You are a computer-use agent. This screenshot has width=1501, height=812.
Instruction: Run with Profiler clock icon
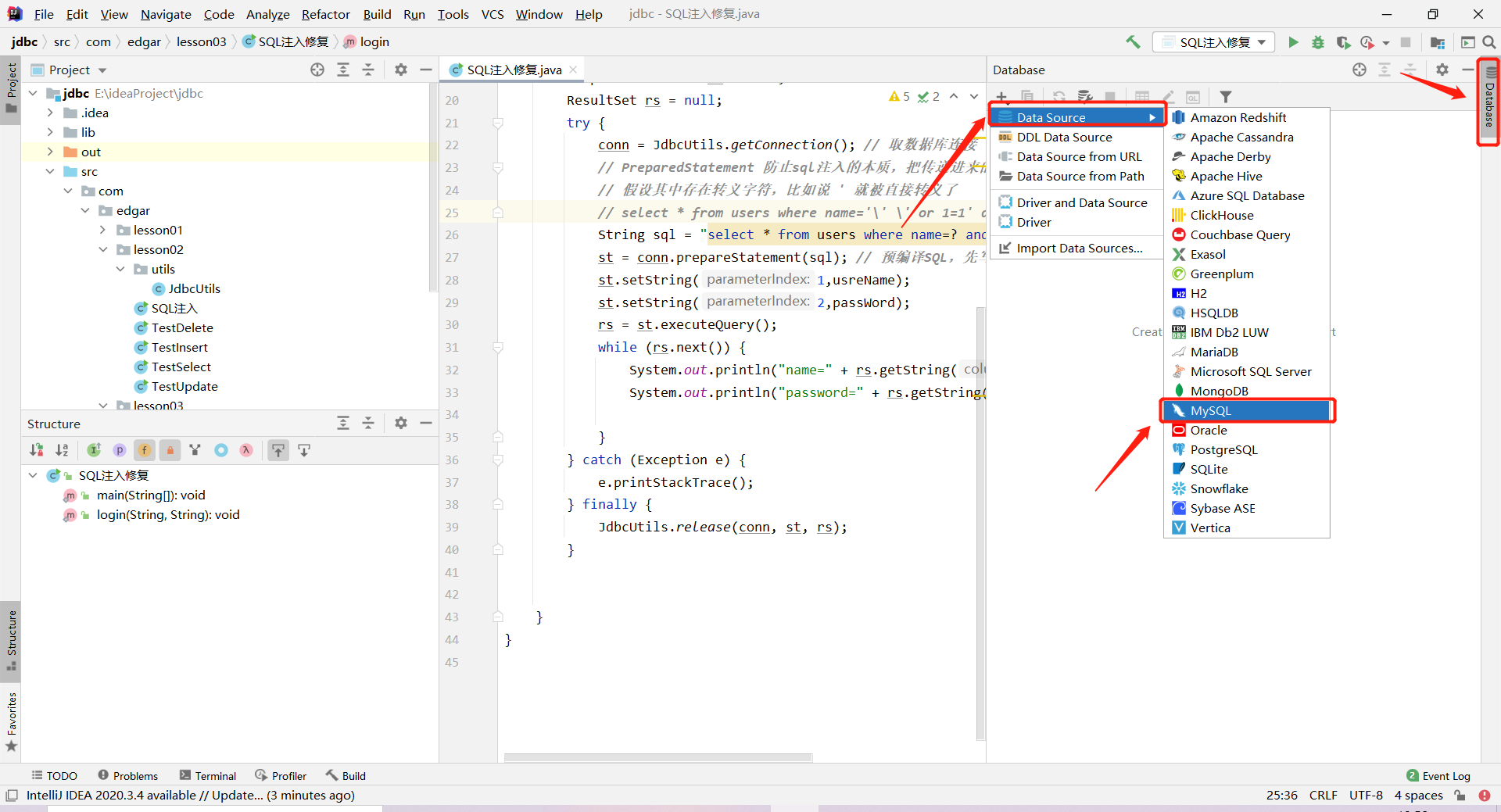point(1367,42)
